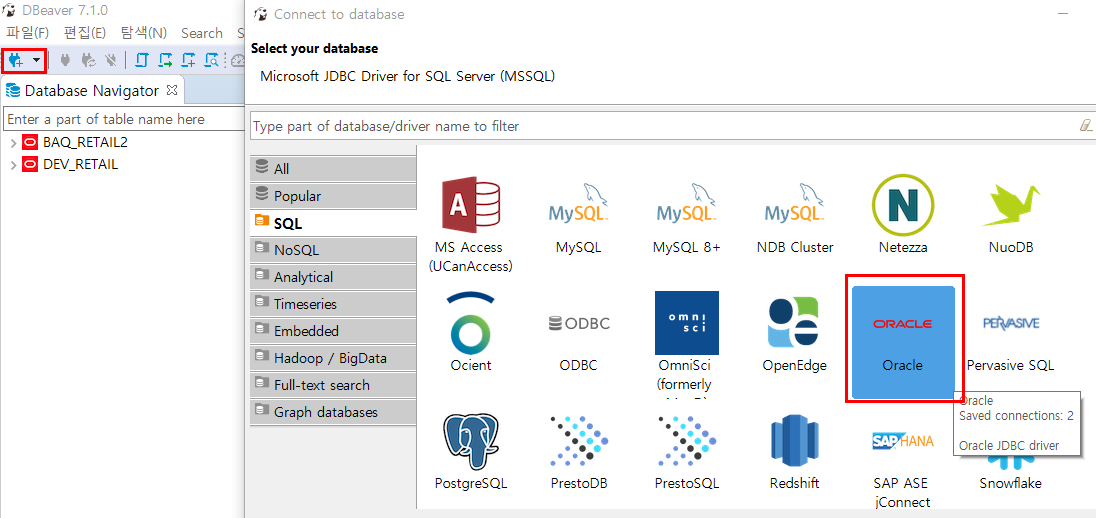
Task: Click the New Database Connection plug icon
Action: click(x=15, y=61)
